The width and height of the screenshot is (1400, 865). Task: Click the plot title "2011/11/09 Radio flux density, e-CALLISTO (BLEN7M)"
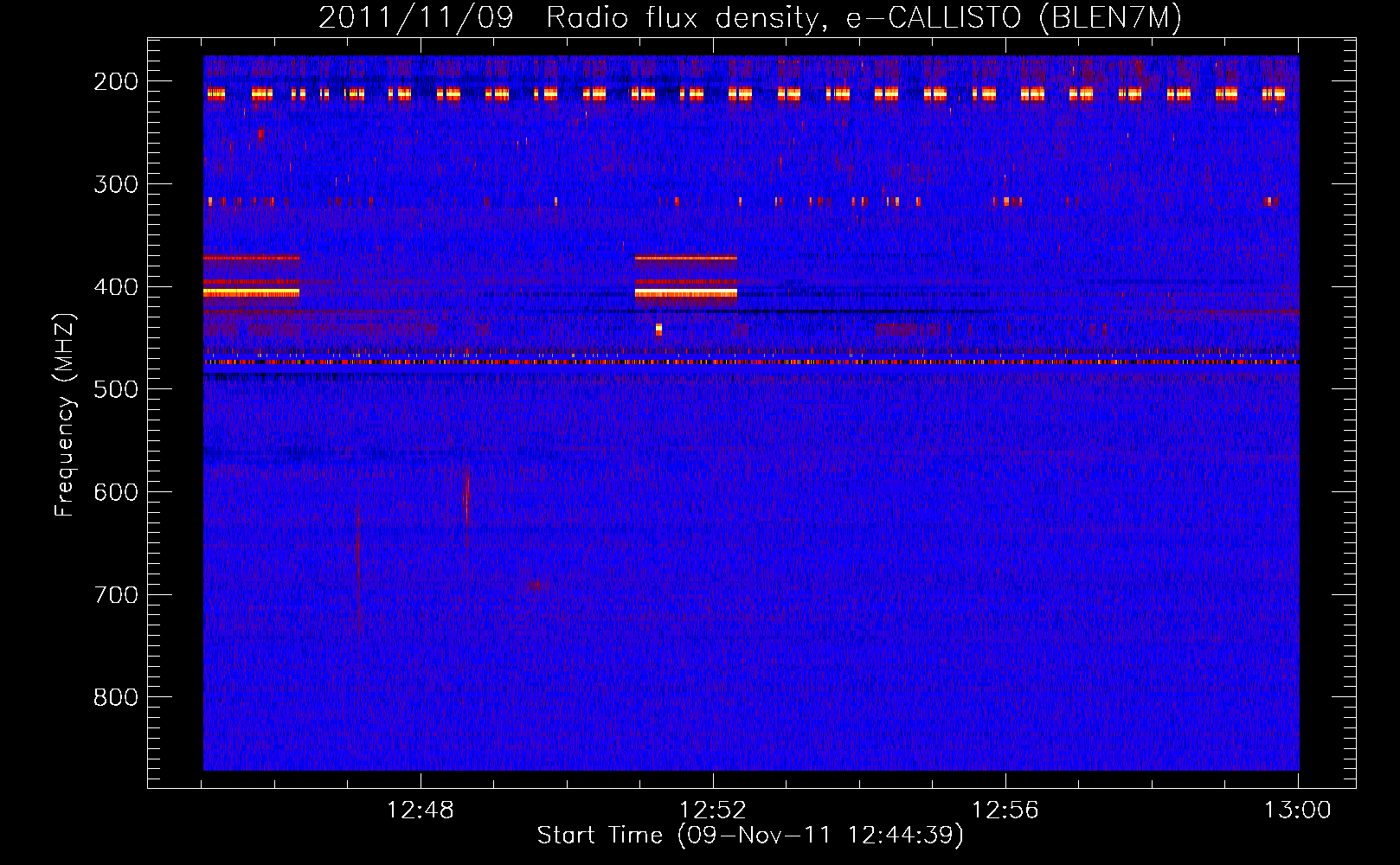coord(750,17)
